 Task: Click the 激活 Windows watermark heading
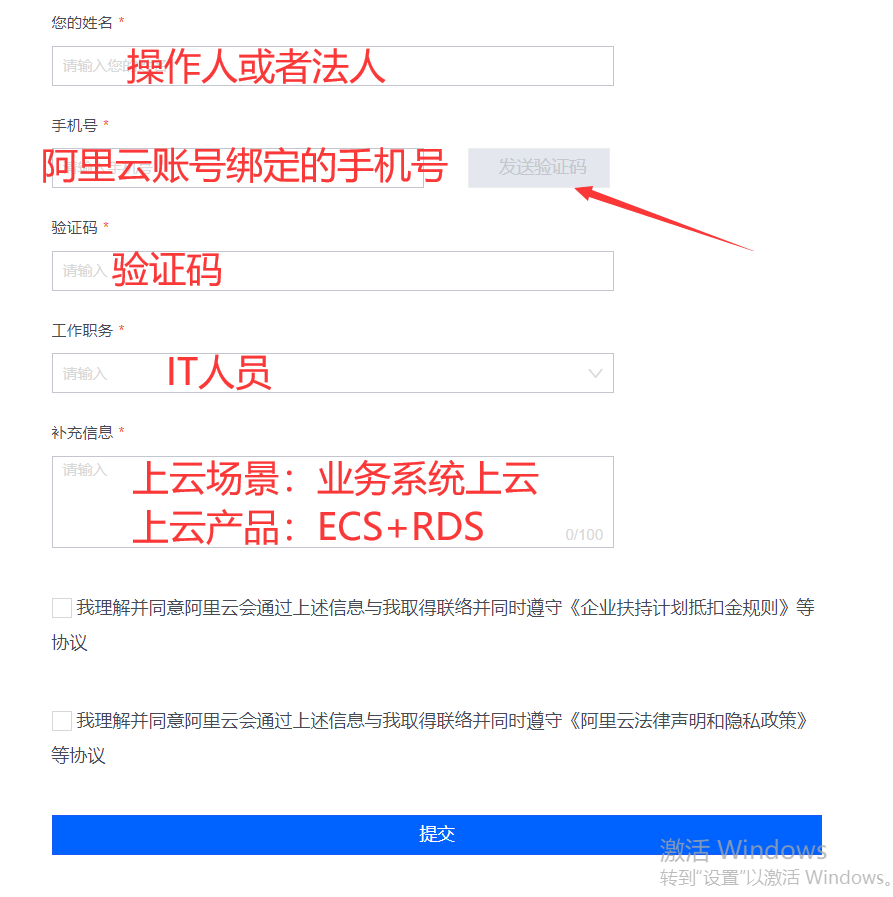(743, 850)
